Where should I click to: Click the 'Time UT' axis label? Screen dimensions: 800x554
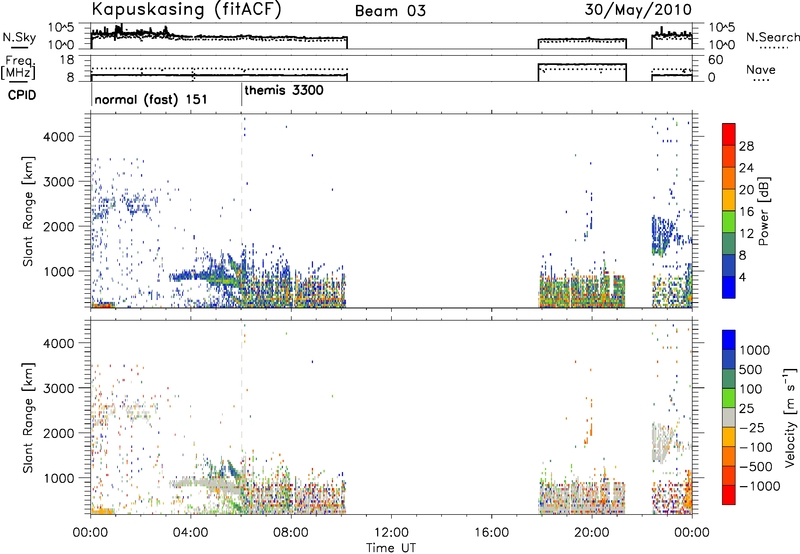(391, 548)
